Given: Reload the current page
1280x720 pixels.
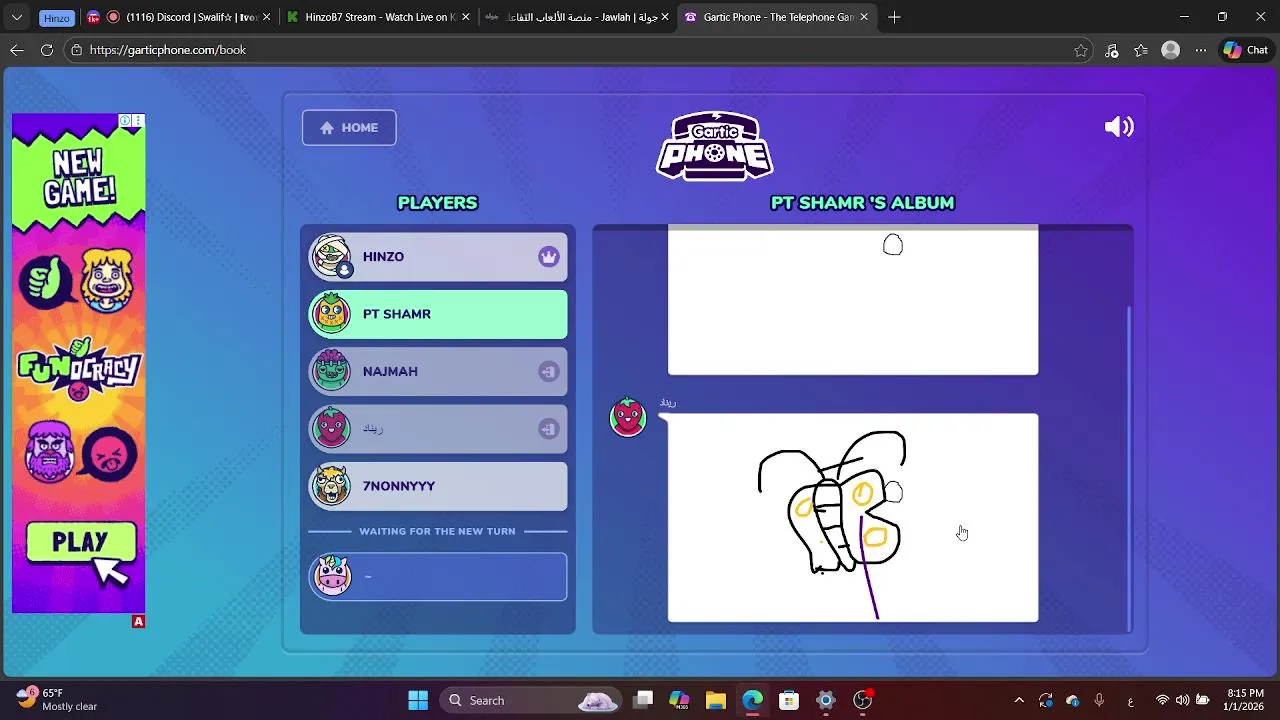Looking at the screenshot, I should 47,50.
